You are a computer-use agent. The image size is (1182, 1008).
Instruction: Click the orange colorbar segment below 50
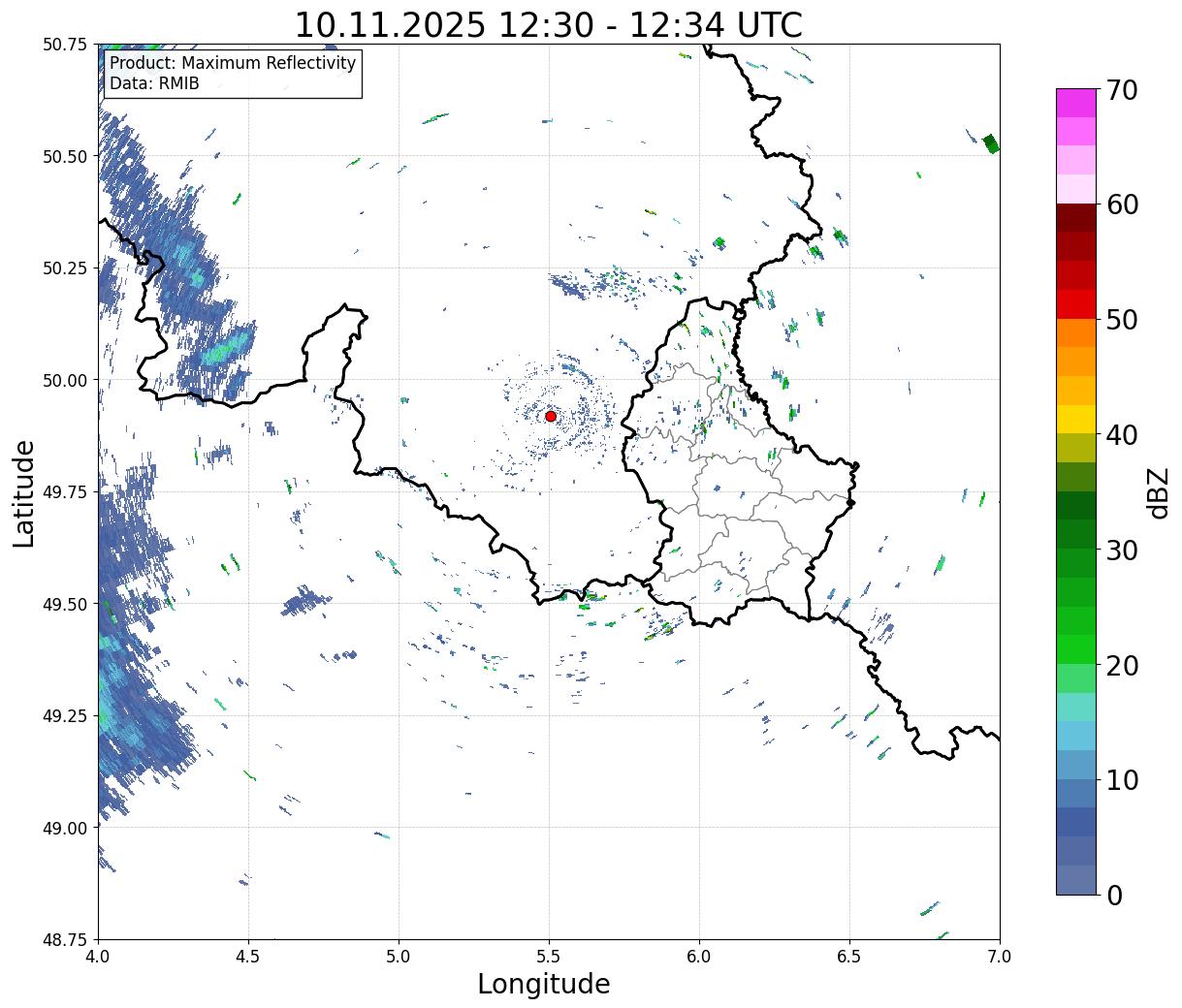tap(1076, 332)
